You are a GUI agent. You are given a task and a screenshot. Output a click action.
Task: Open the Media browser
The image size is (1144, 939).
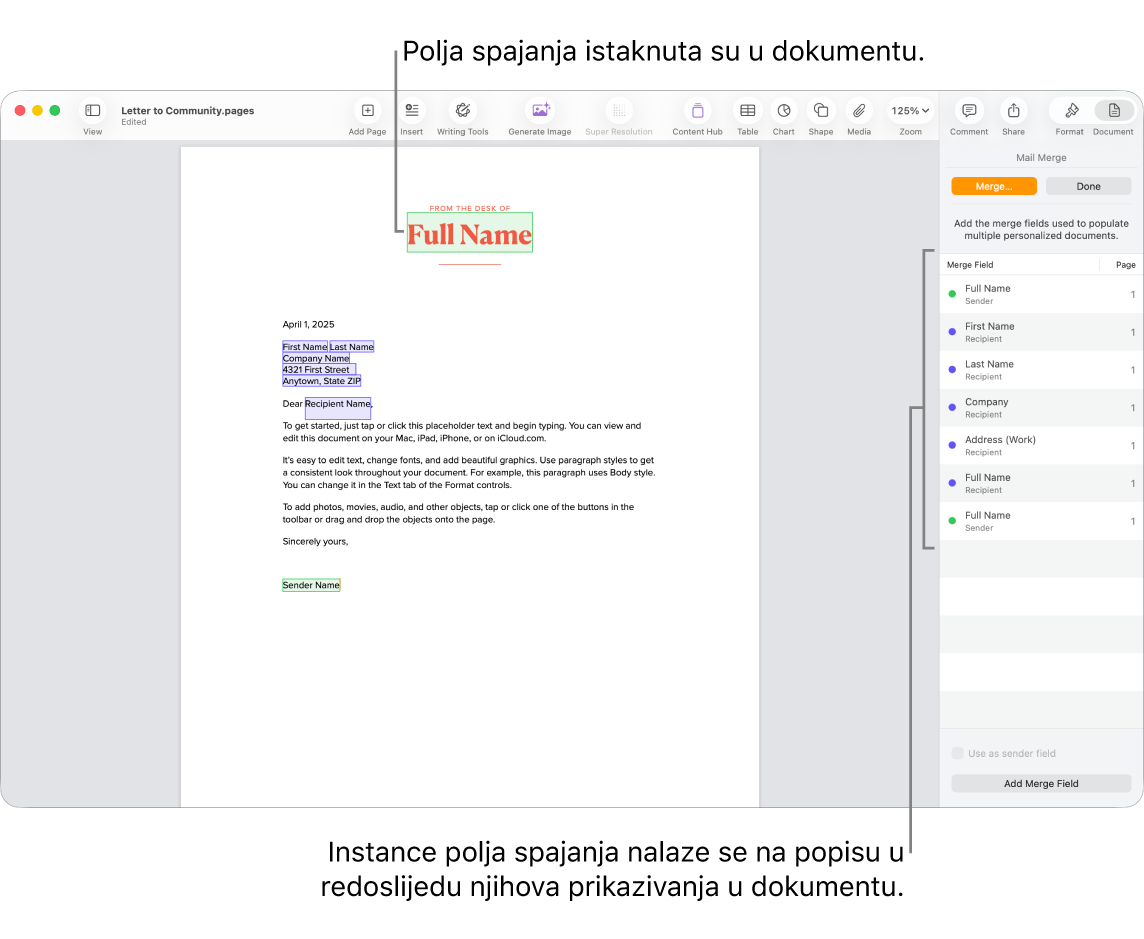point(858,111)
